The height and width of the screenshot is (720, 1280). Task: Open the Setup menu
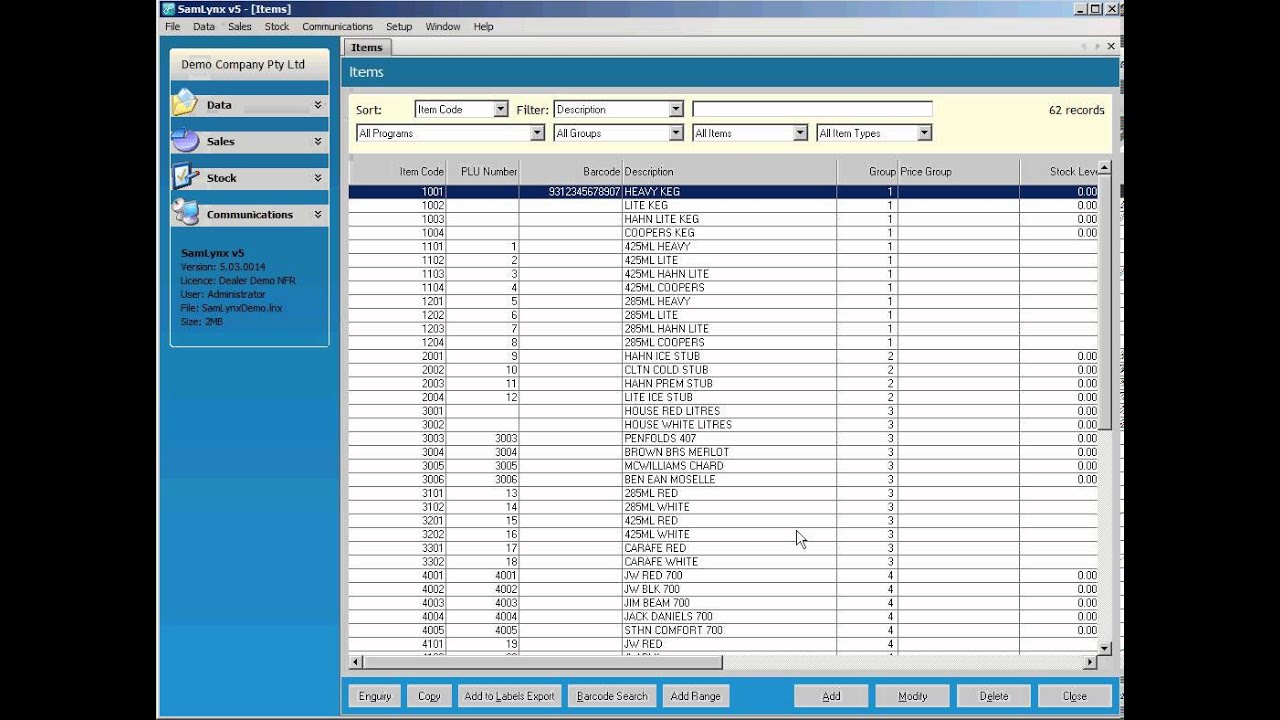click(399, 27)
